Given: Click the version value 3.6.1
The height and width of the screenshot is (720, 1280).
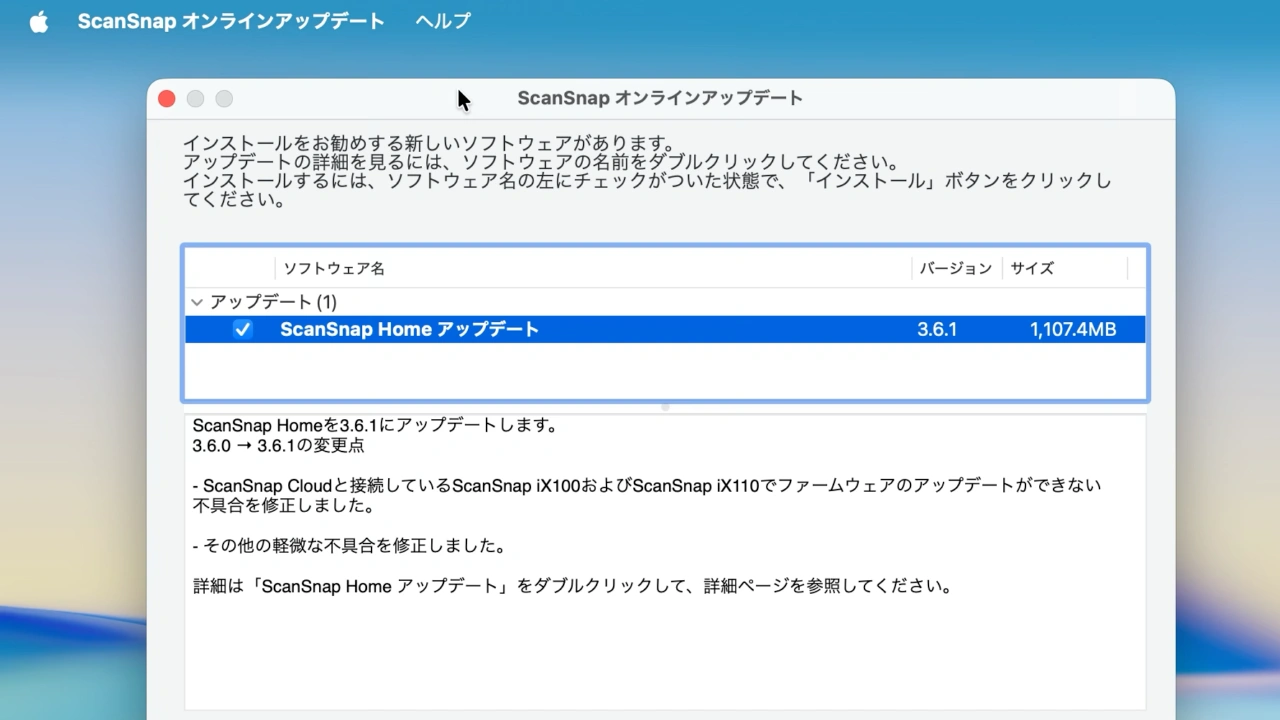Looking at the screenshot, I should pos(937,329).
